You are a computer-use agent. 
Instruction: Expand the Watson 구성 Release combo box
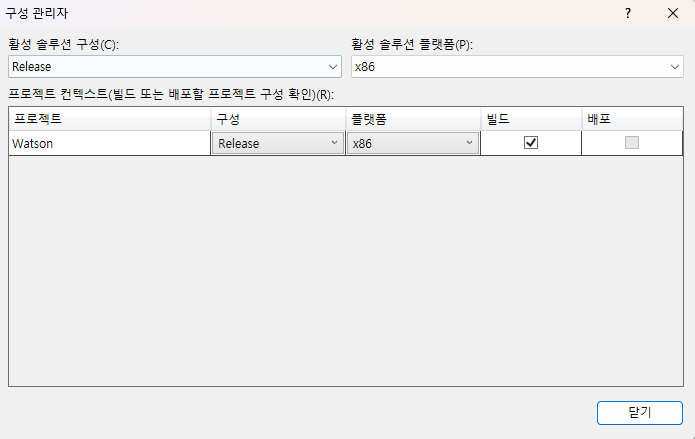click(278, 143)
